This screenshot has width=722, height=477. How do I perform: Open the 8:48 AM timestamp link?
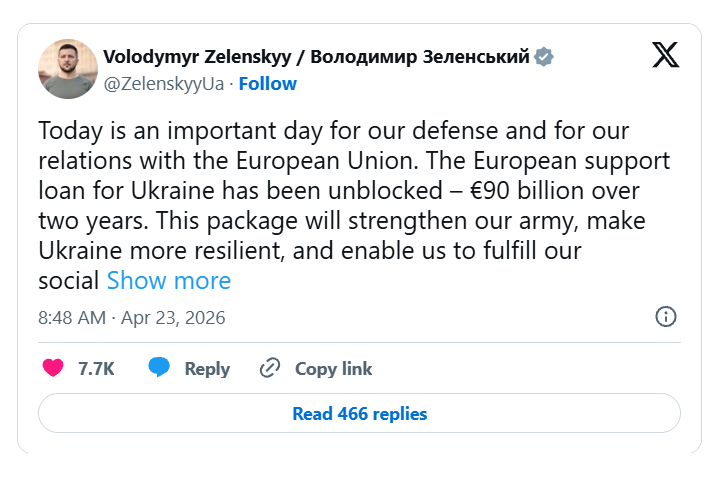(71, 318)
